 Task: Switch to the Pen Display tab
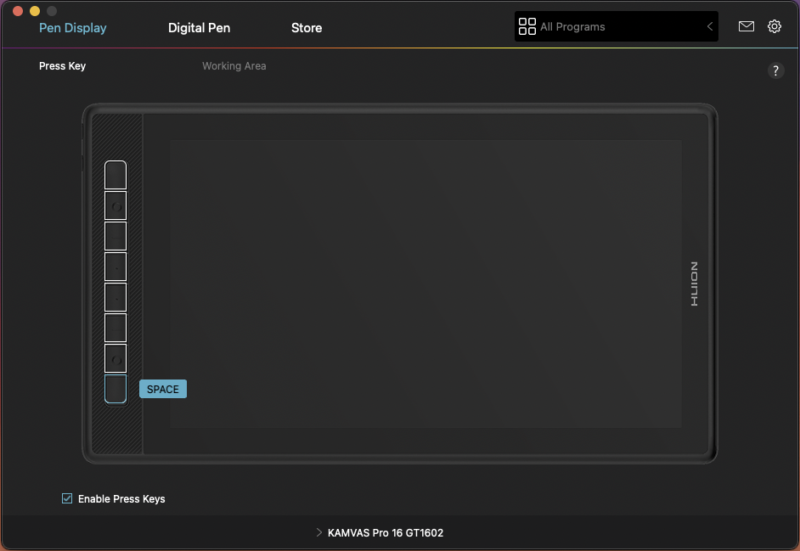point(73,28)
